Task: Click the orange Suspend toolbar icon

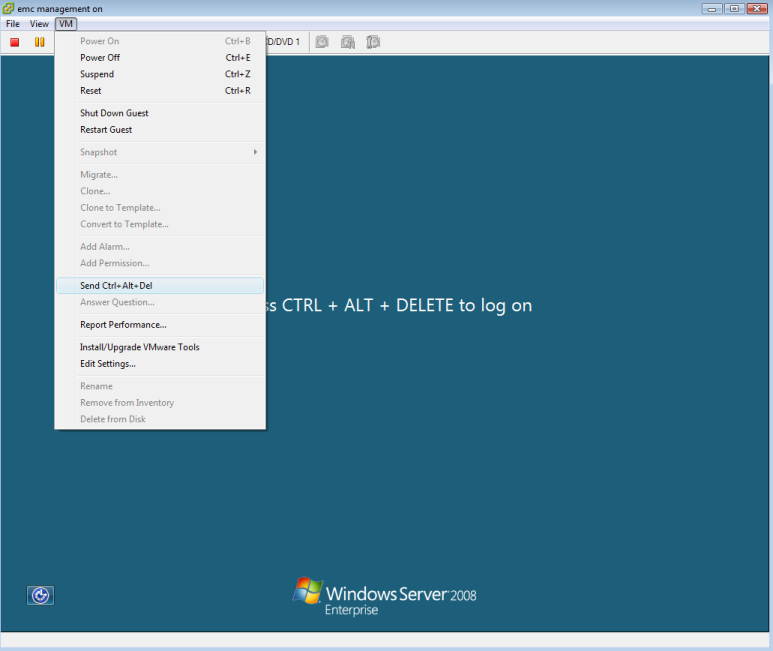Action: click(40, 42)
